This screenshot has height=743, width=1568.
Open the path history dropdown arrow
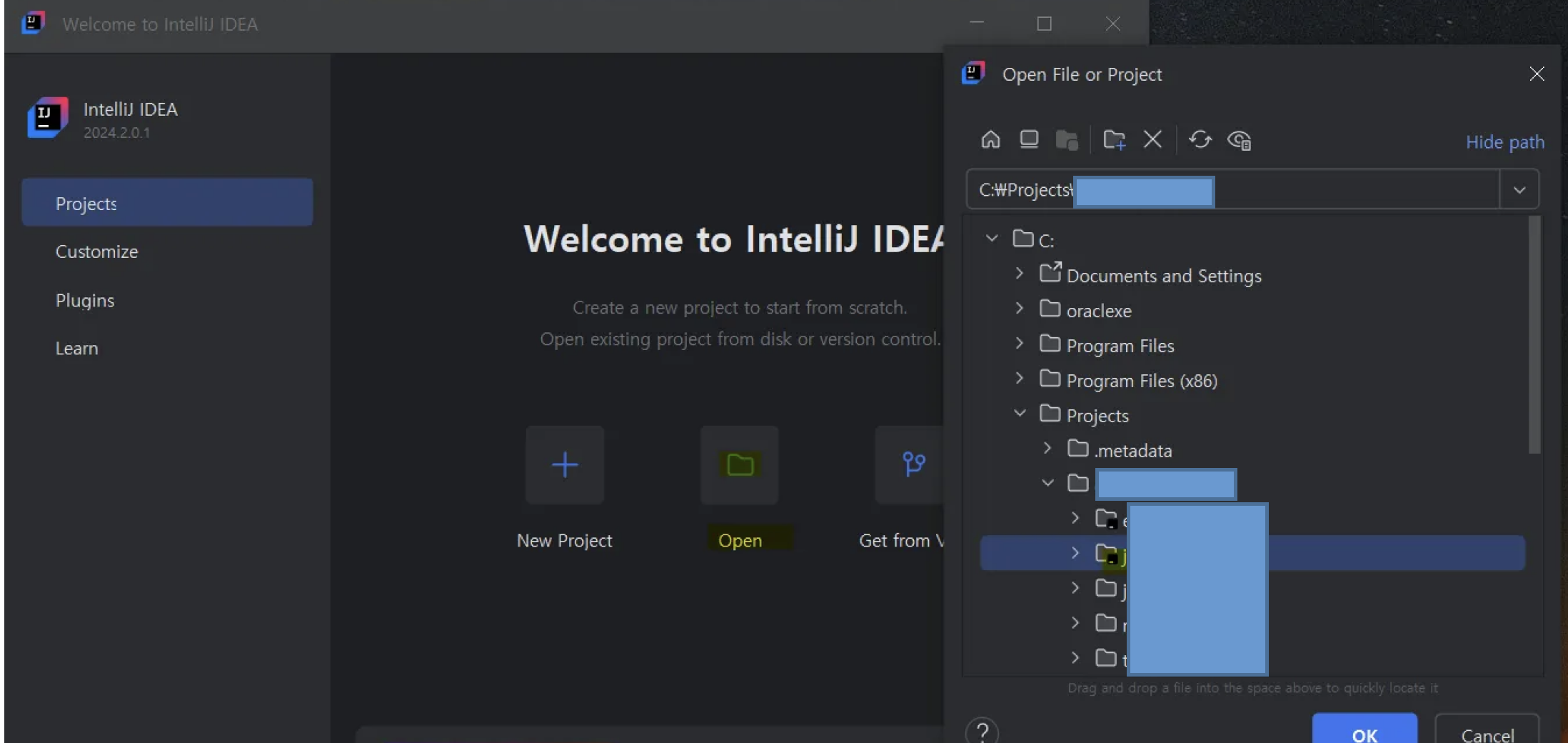(x=1519, y=190)
